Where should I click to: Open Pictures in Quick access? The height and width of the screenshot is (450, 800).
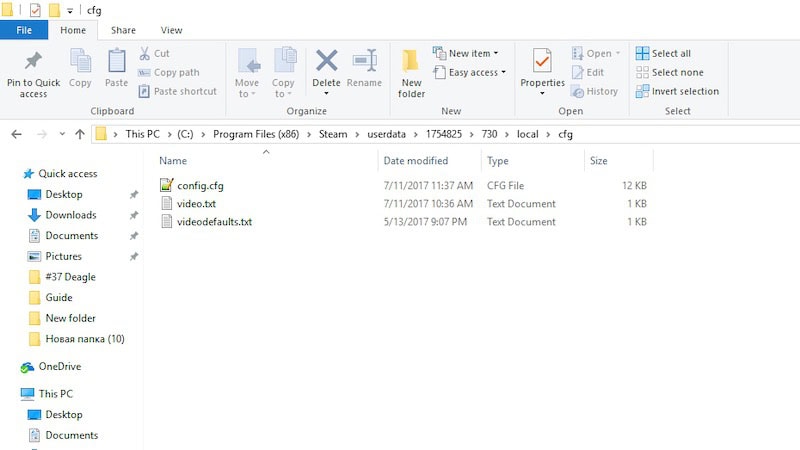[63, 256]
